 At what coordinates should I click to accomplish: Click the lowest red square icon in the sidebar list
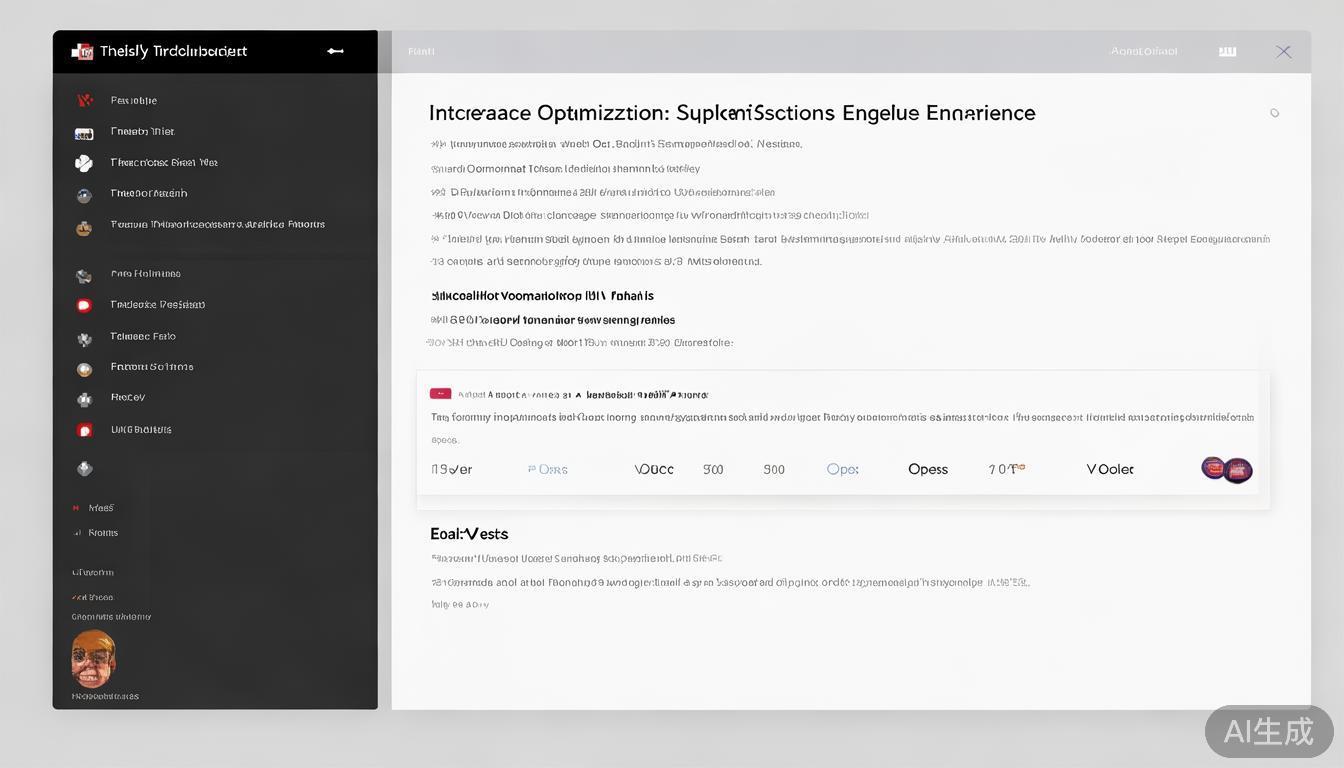(x=84, y=430)
